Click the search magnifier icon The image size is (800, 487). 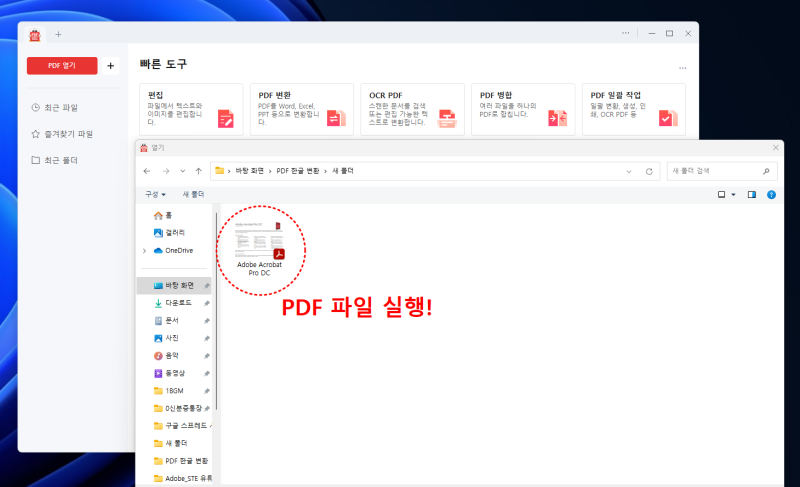coord(766,171)
